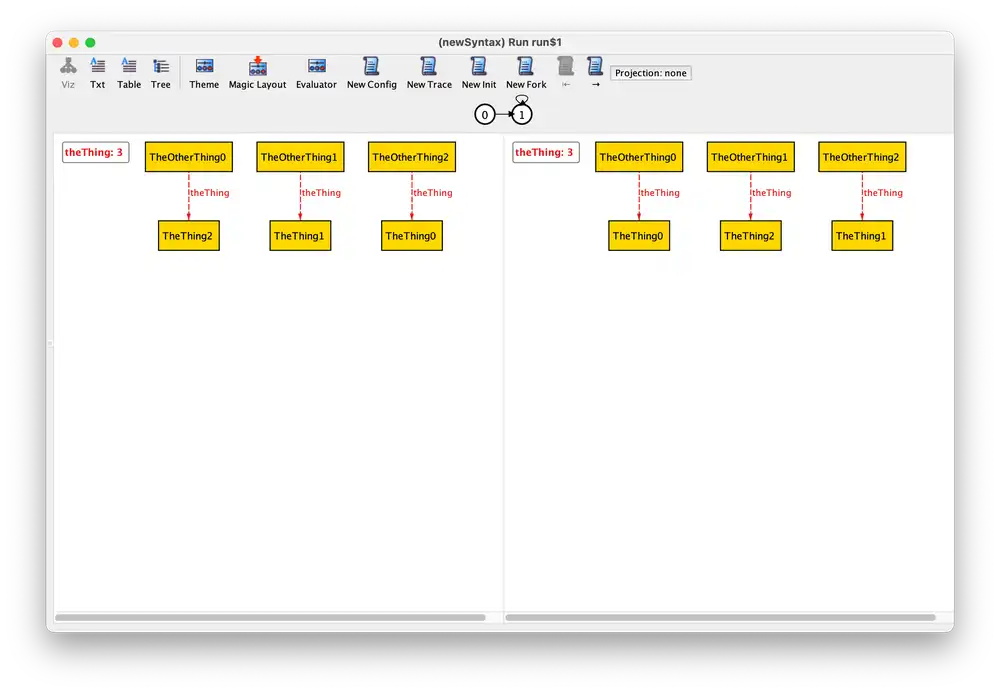Select state 0 in the trace timeline
1000x693 pixels.
coord(485,114)
